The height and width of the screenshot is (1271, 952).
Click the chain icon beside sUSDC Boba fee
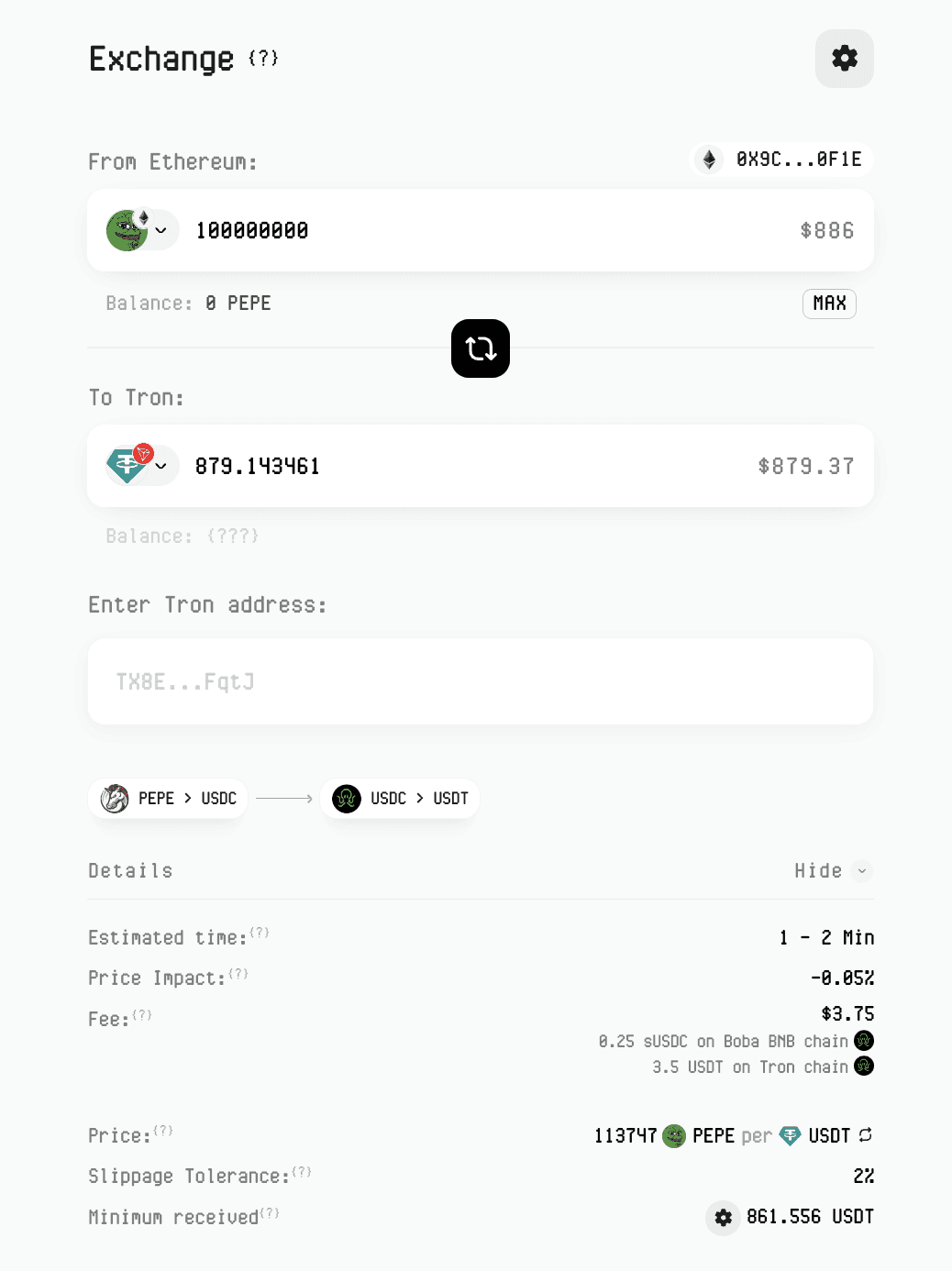(862, 1041)
